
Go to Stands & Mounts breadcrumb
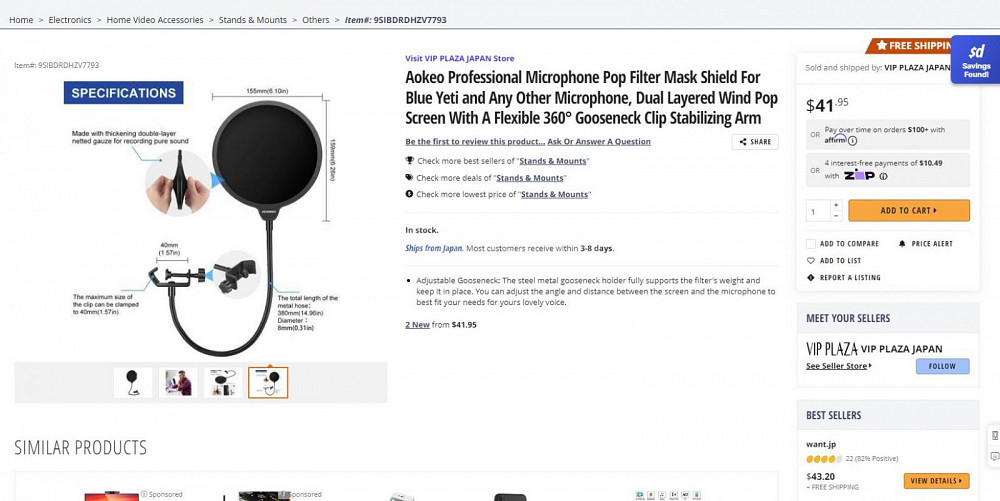pyautogui.click(x=253, y=20)
